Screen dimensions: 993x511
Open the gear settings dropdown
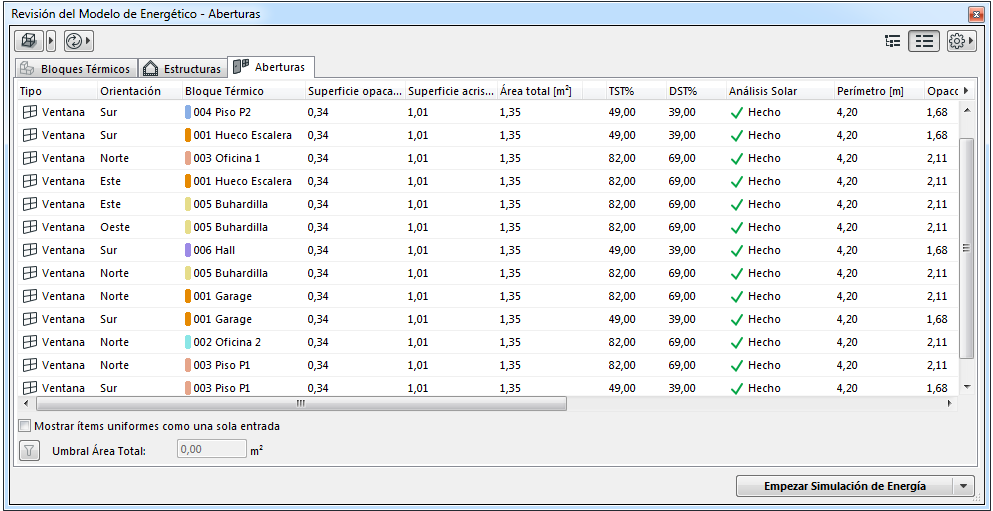961,42
